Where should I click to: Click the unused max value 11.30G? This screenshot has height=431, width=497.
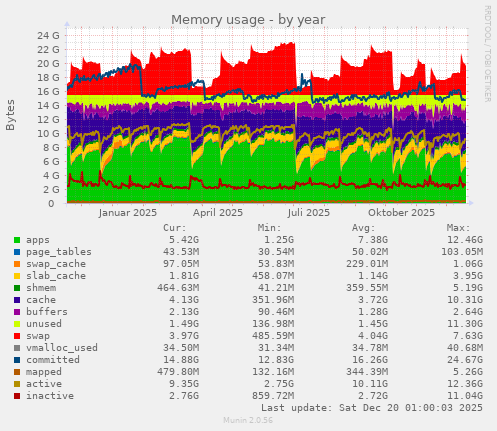[x=465, y=324]
